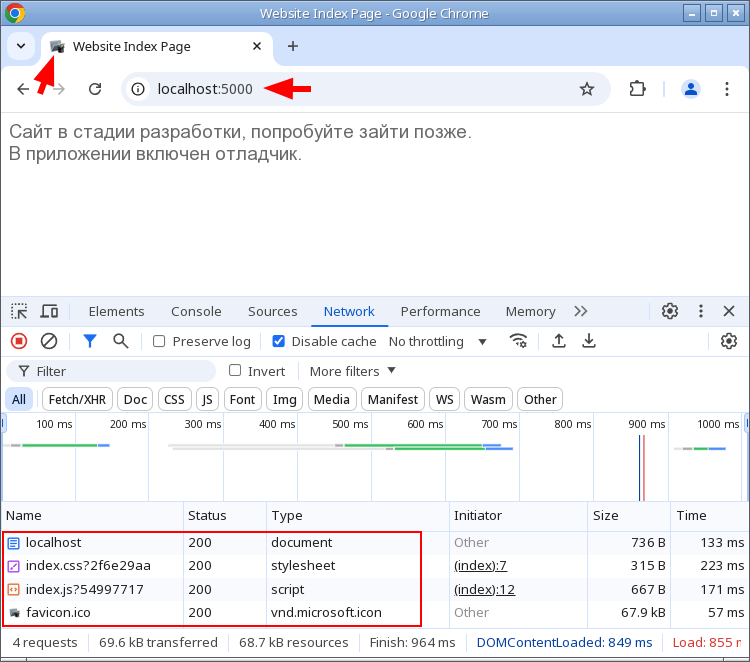View site information icon in address bar
Screen dimensions: 750x662
click(138, 89)
